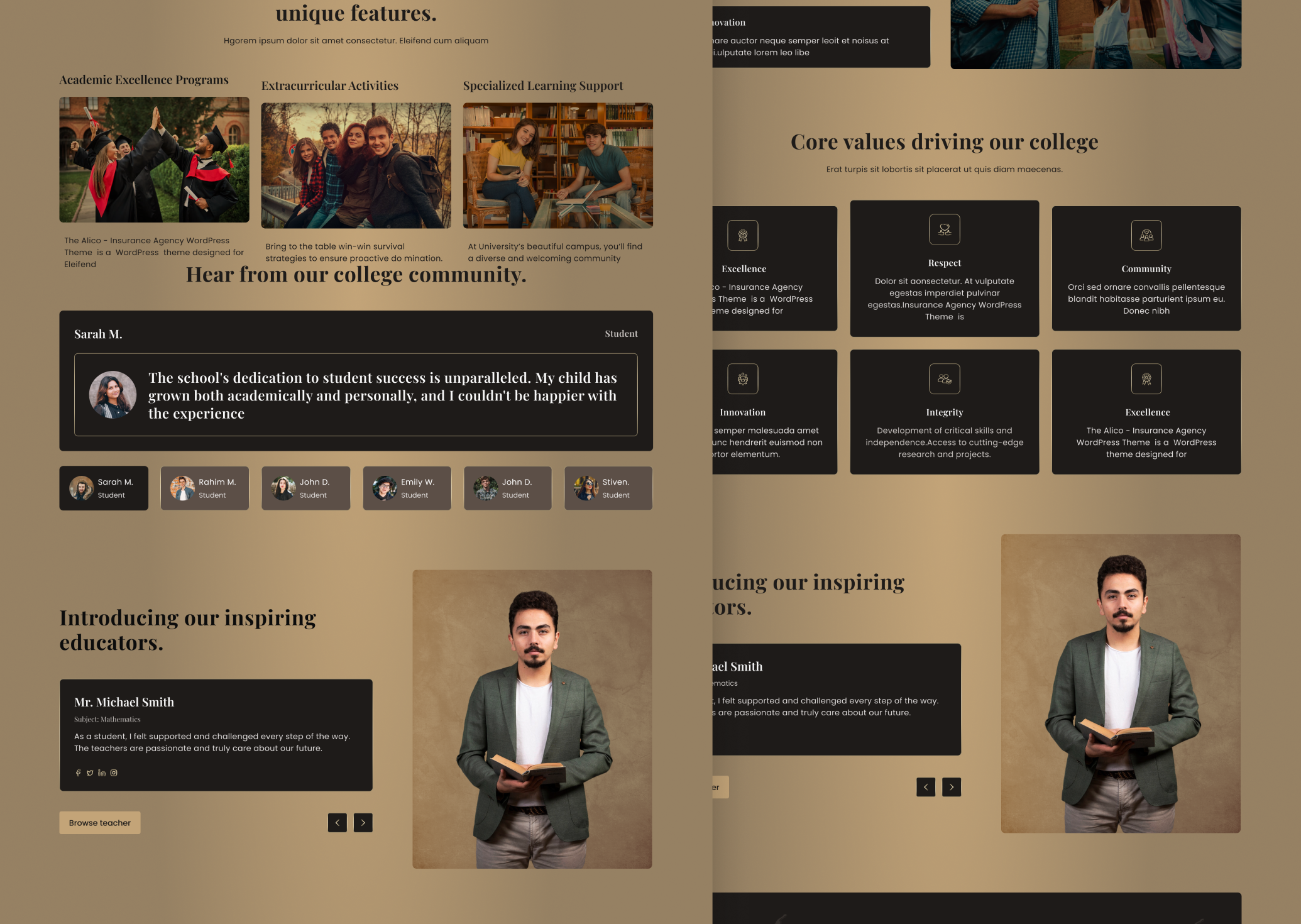This screenshot has width=1301, height=924.
Task: Open the Extracurricular Activities group photo
Action: 356,165
